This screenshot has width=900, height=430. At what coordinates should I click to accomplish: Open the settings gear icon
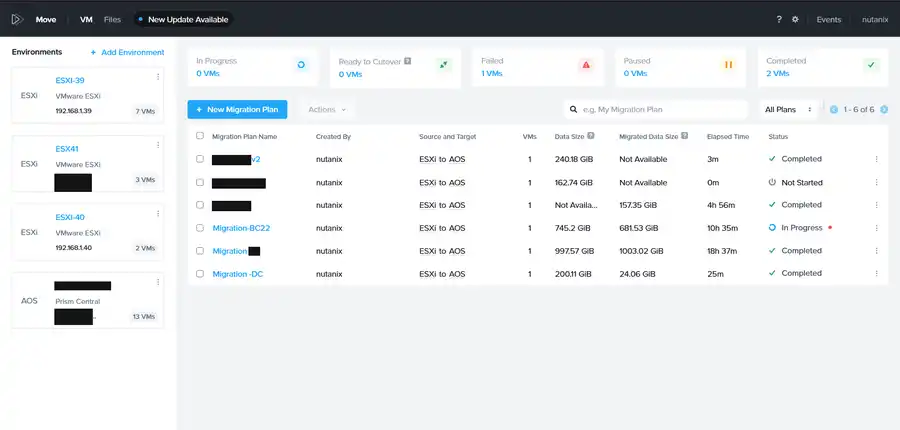point(795,20)
